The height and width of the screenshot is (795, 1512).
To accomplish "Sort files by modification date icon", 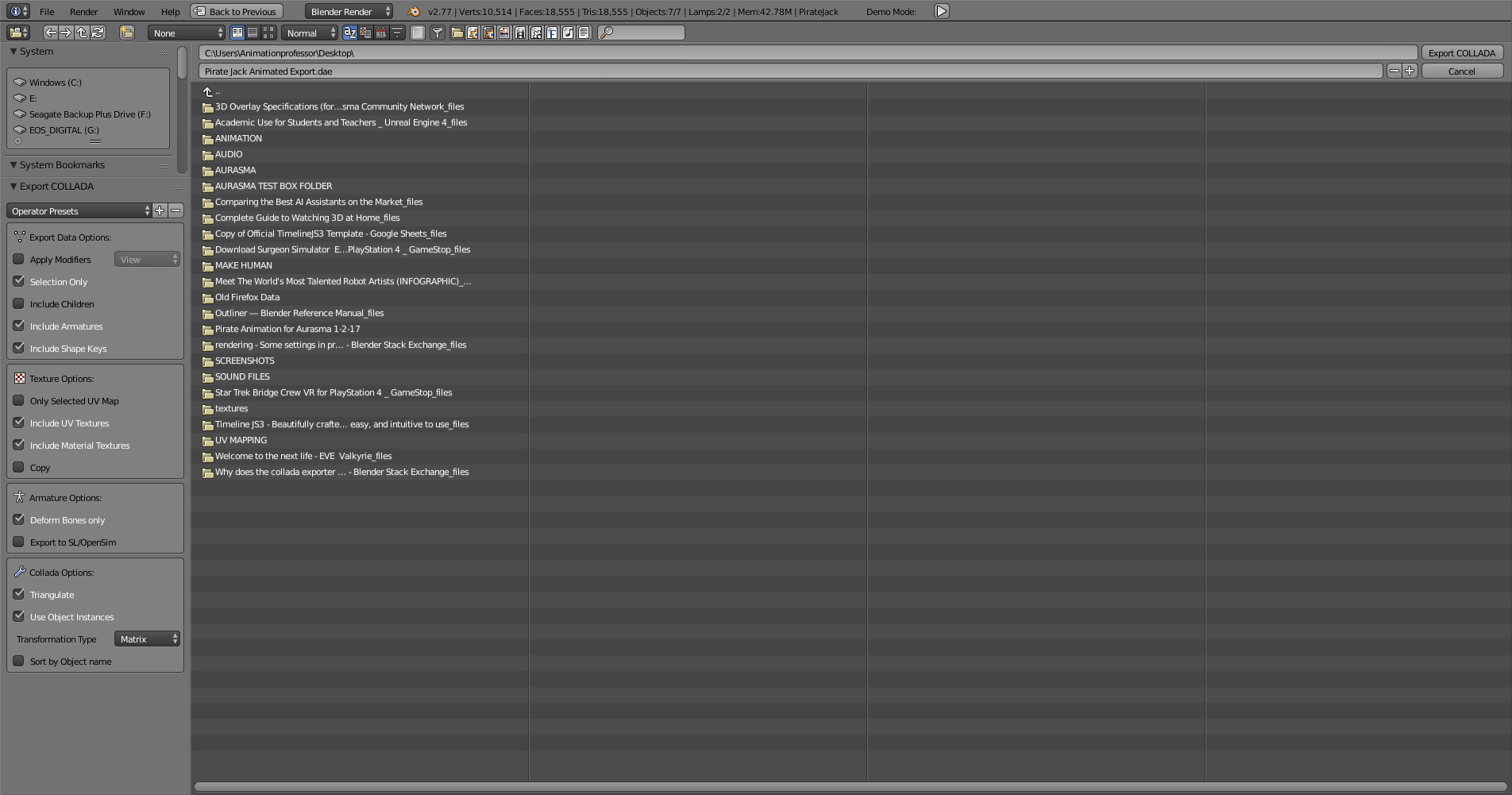I will 382,33.
